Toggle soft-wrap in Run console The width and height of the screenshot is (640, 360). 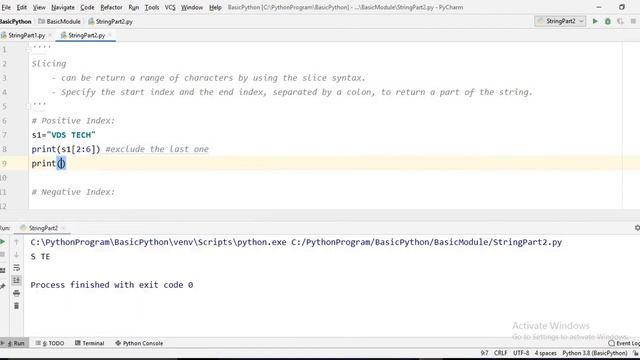click(16, 268)
